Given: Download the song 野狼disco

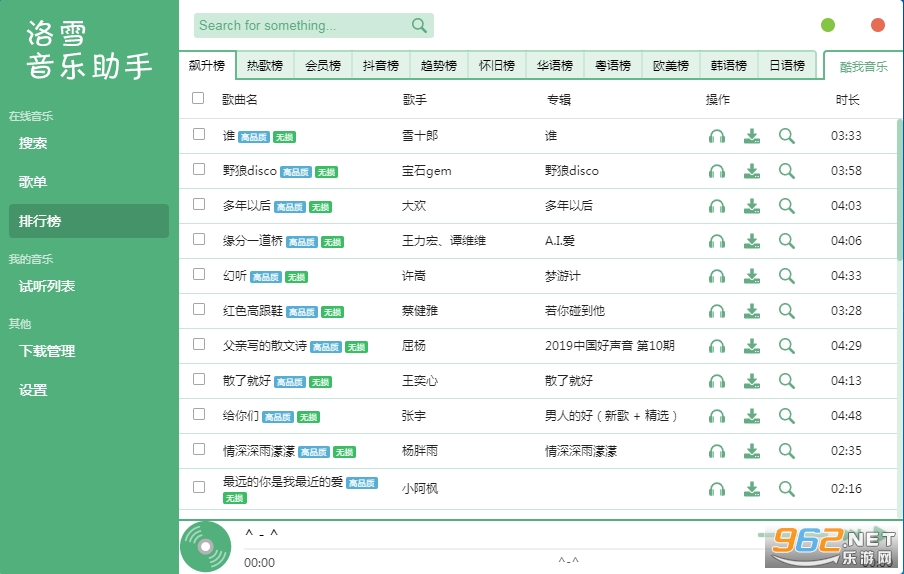Looking at the screenshot, I should [752, 171].
